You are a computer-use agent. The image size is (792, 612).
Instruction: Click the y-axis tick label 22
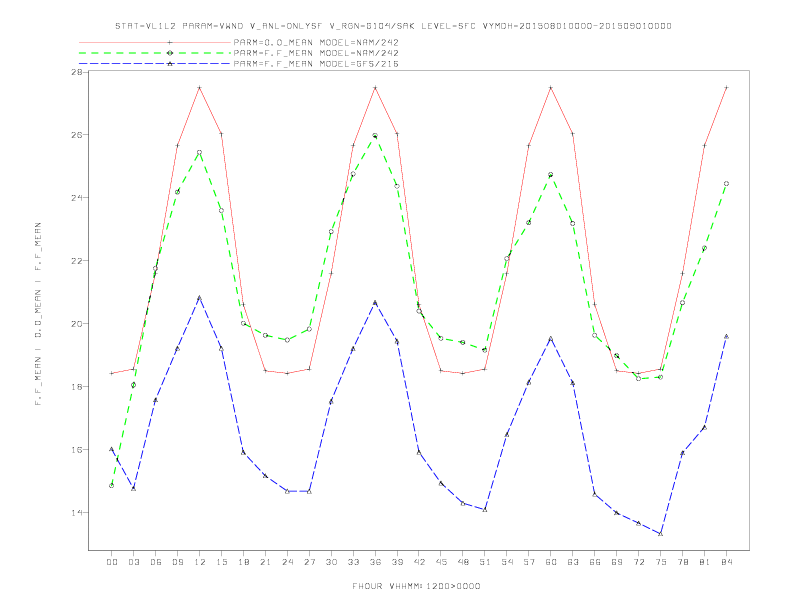pyautogui.click(x=77, y=261)
